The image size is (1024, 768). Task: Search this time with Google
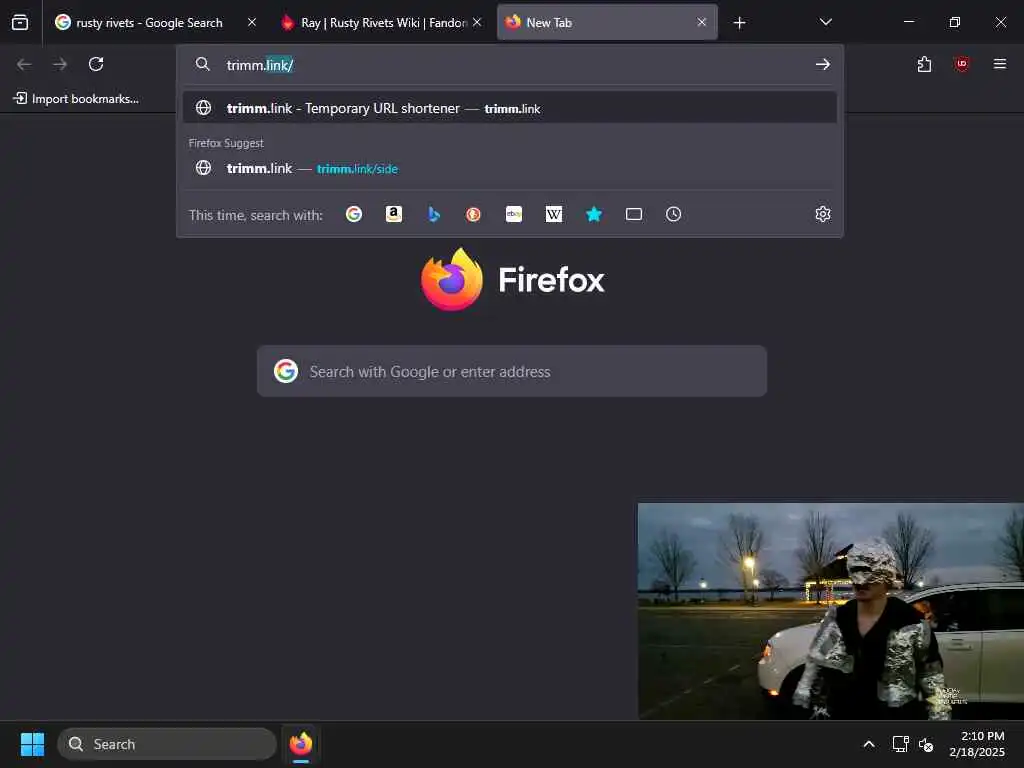354,214
